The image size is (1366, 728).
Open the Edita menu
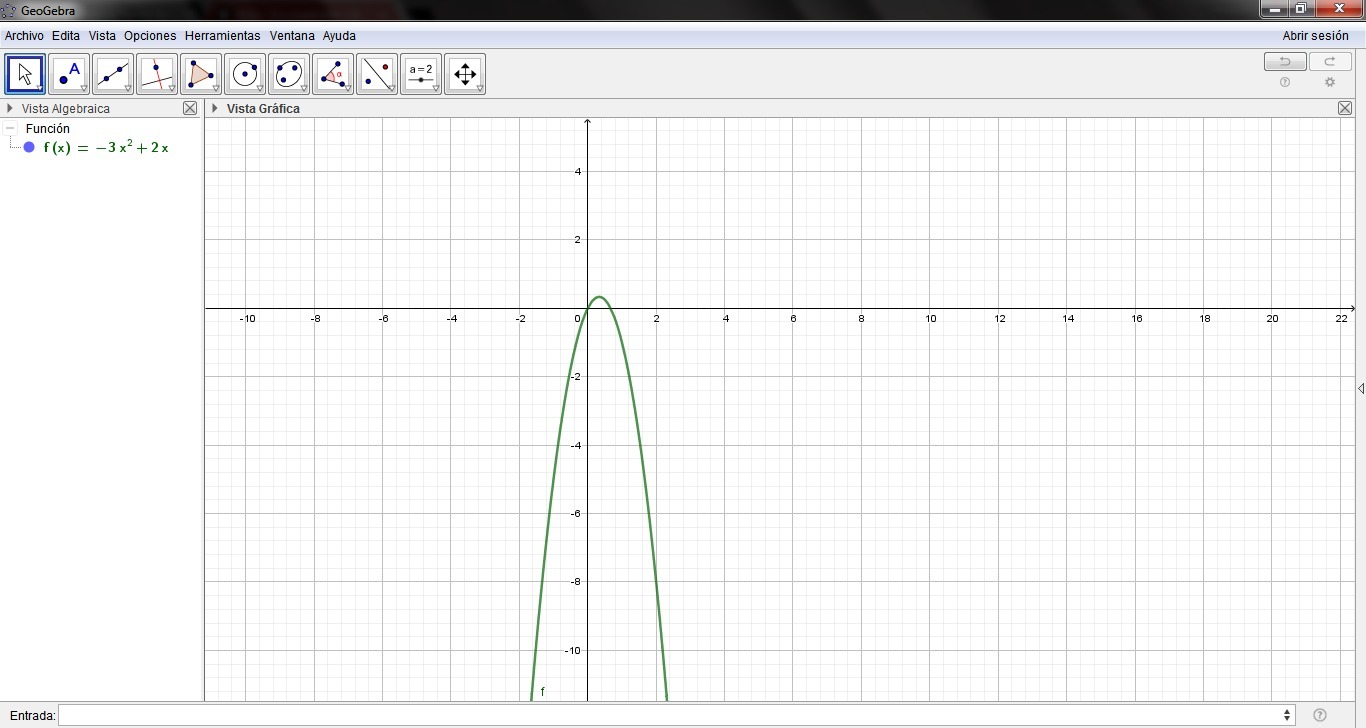click(x=66, y=36)
